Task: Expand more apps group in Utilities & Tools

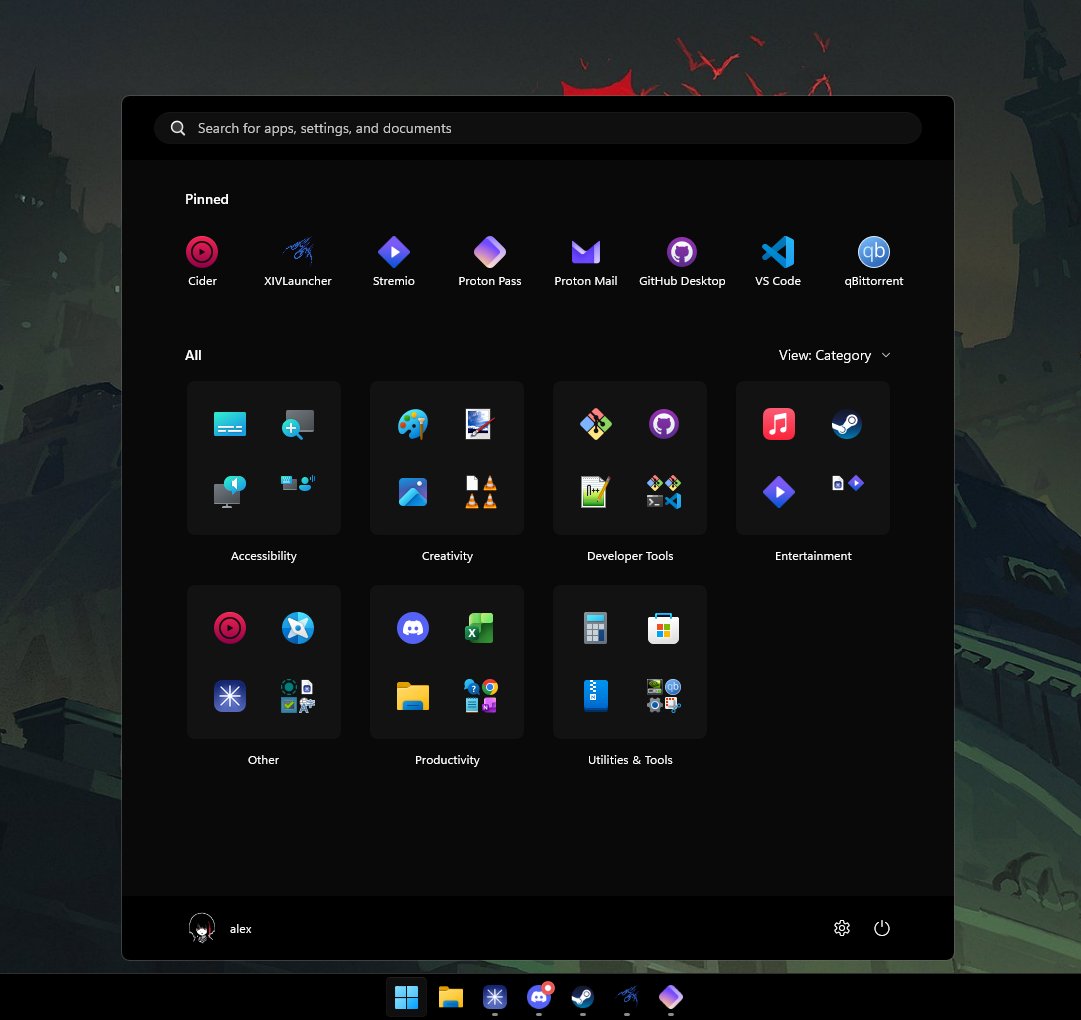Action: click(x=664, y=696)
